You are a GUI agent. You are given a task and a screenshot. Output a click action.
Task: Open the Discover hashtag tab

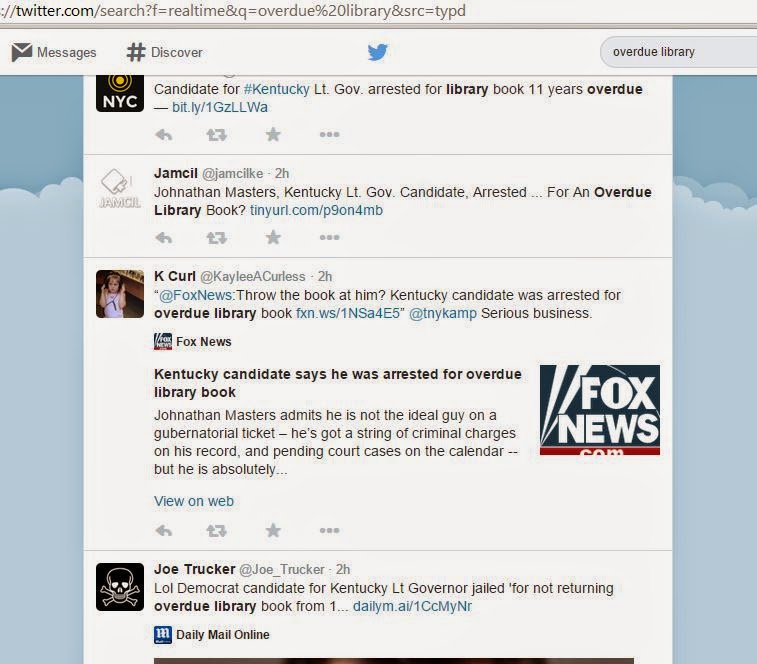click(164, 52)
